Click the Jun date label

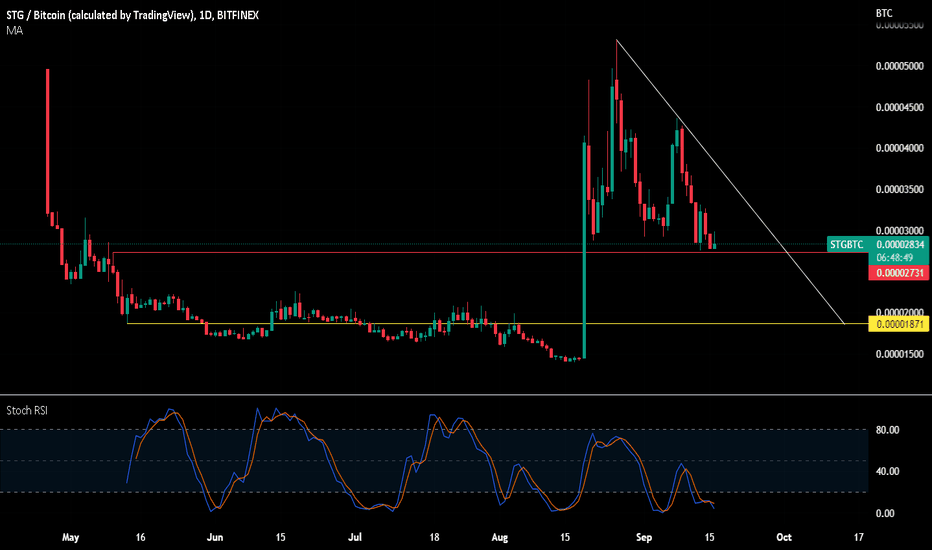point(215,537)
